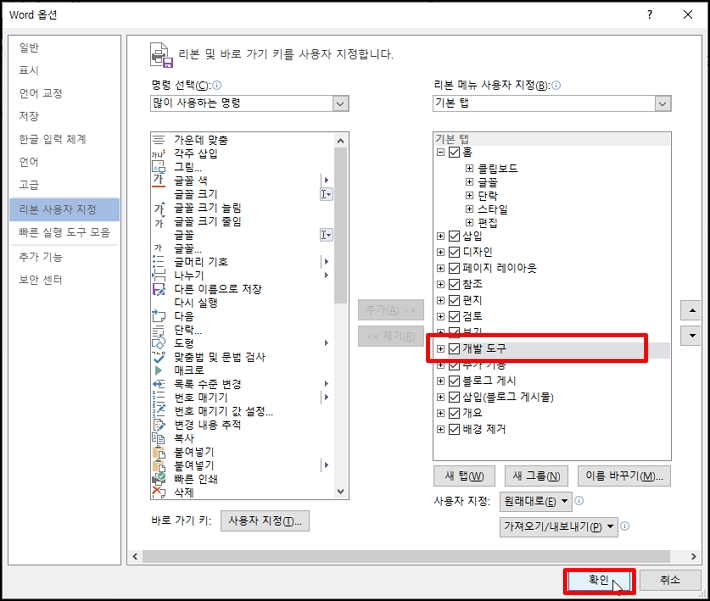Toggle the 페이지 레이아웃 checkbox
The height and width of the screenshot is (601, 710).
pos(454,268)
